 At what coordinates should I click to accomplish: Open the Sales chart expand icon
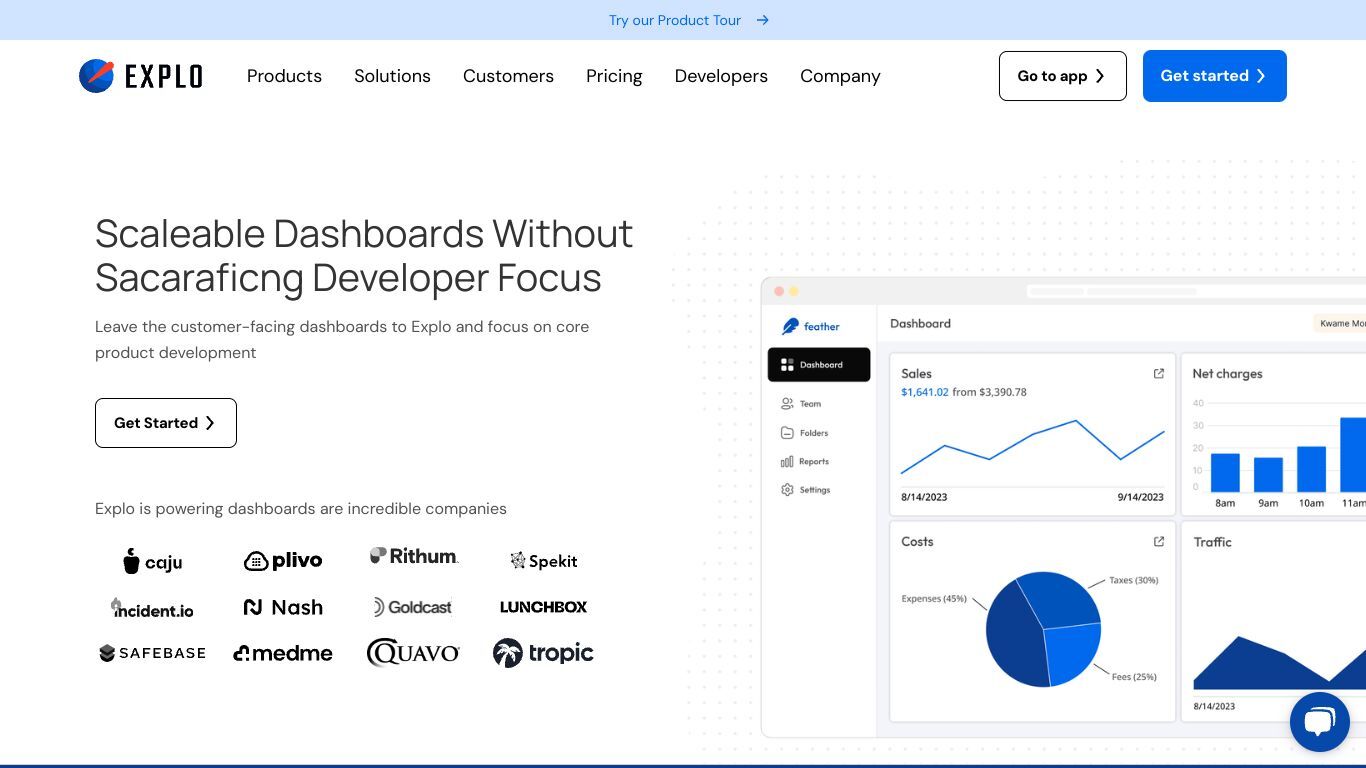coord(1159,374)
